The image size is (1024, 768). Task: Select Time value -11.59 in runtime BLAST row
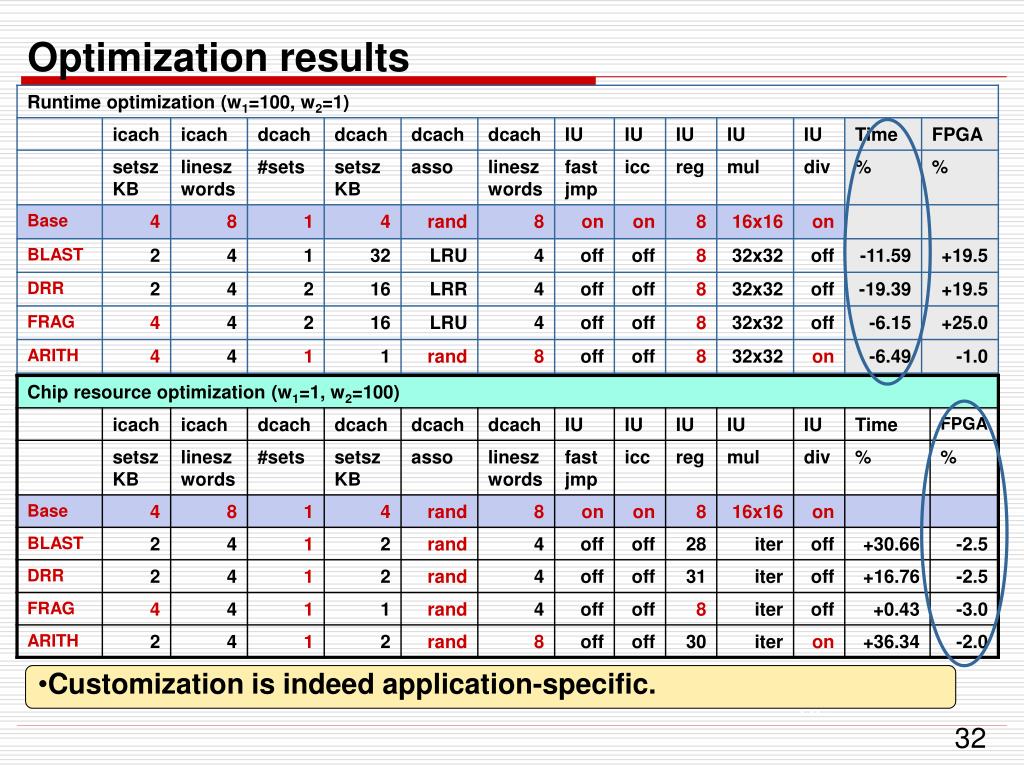[885, 255]
